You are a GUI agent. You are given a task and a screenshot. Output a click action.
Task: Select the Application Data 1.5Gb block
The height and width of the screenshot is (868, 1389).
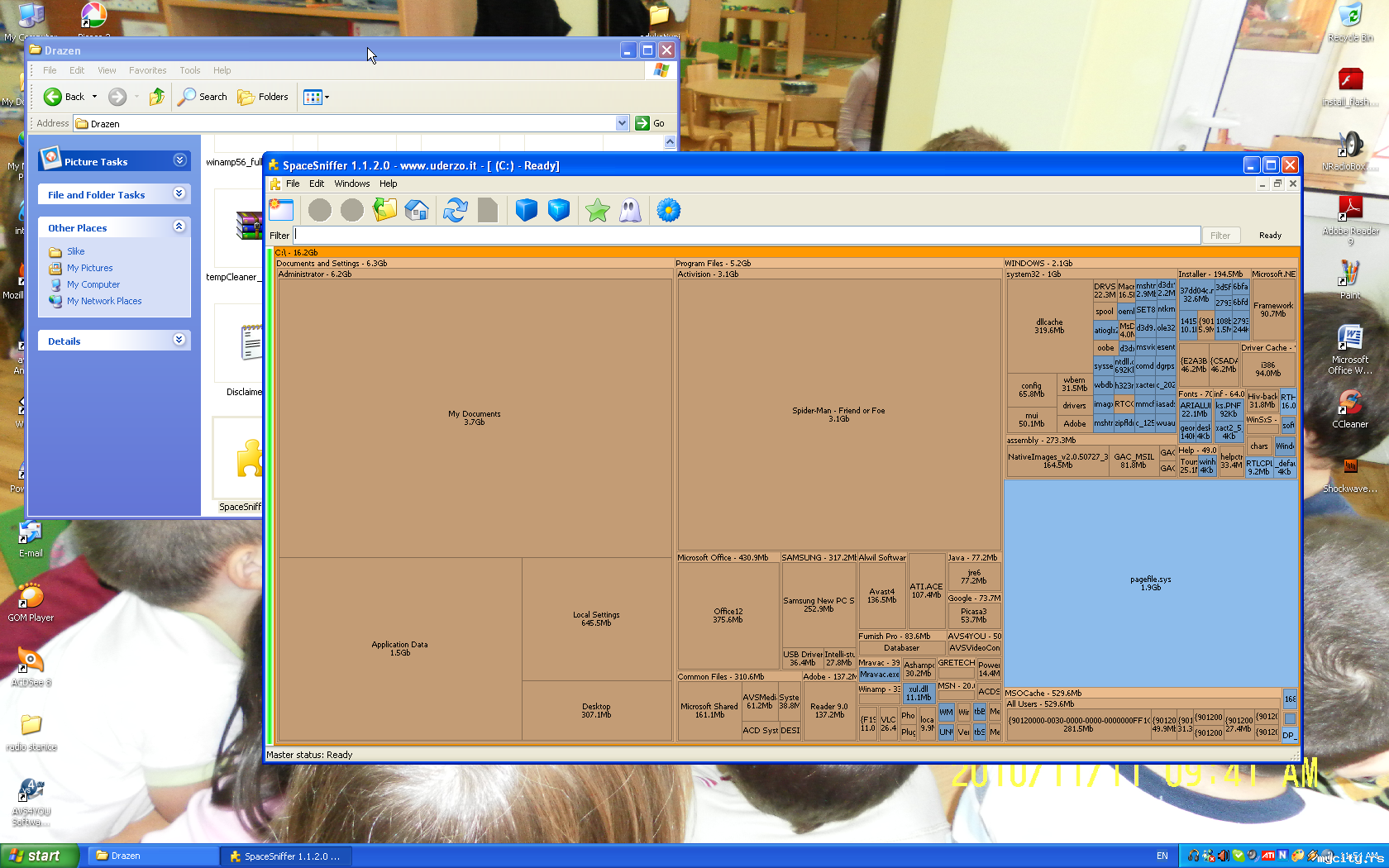400,648
